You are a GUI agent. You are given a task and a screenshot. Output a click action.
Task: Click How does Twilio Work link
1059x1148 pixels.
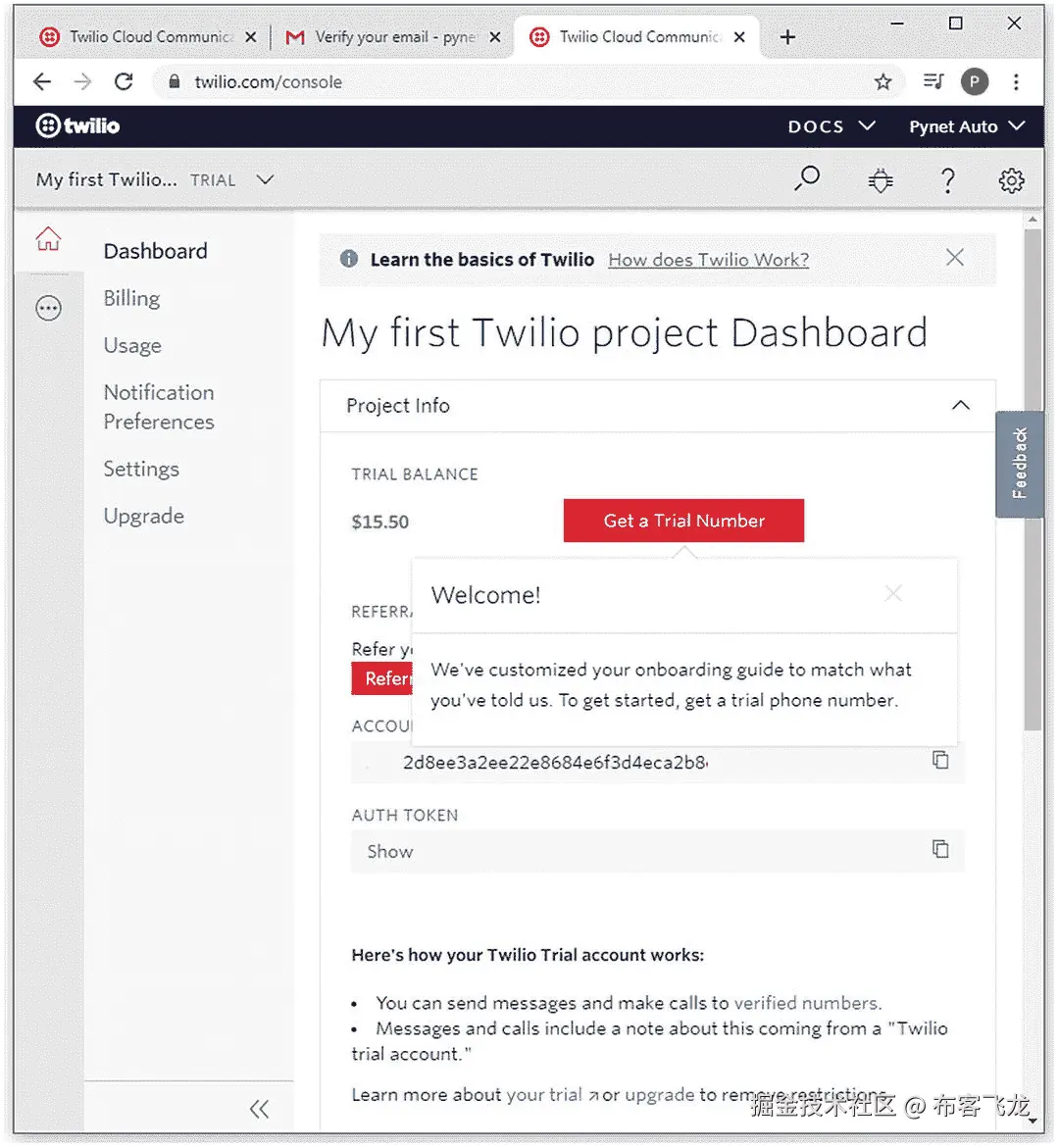(x=708, y=259)
